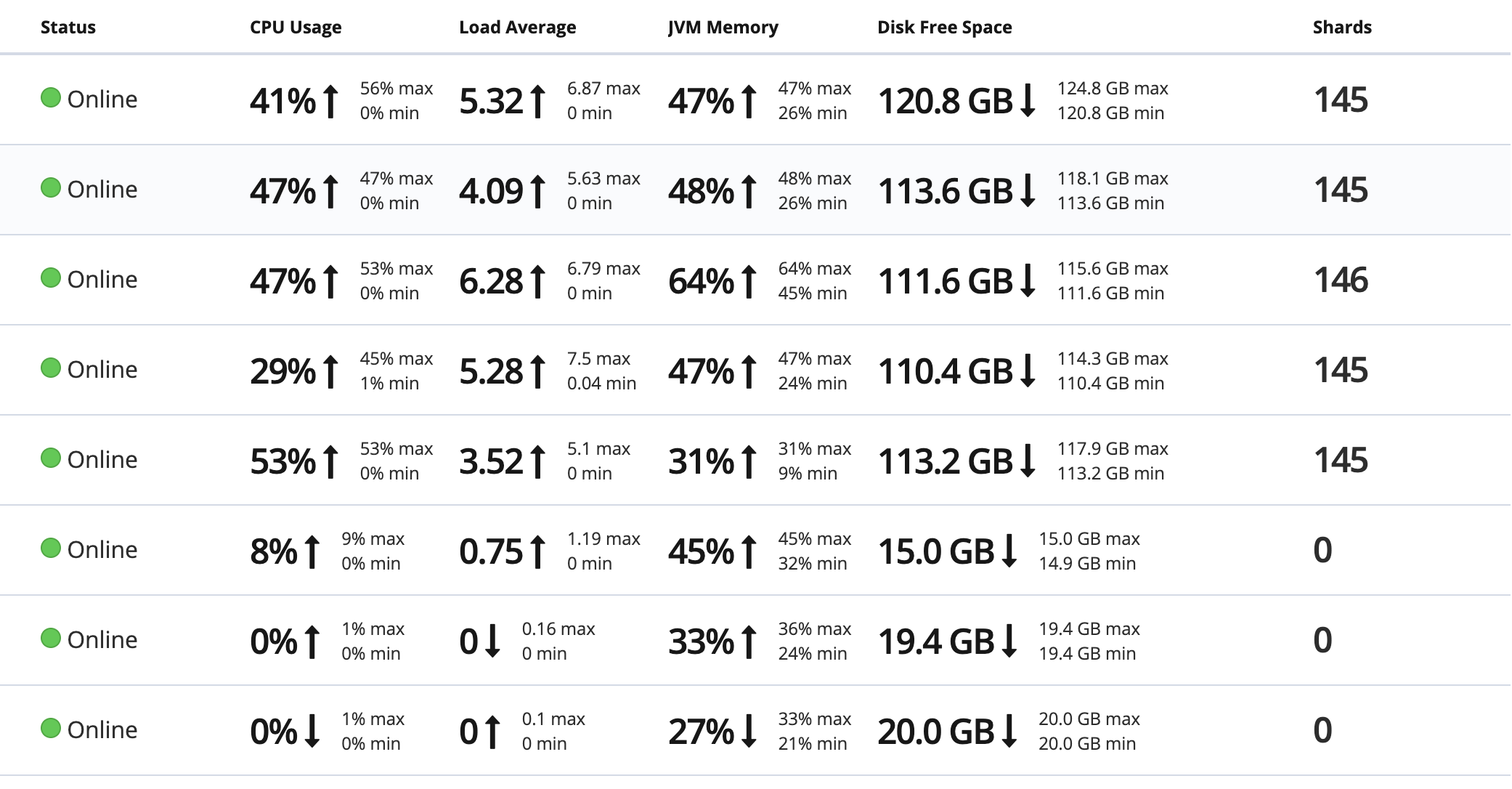Click green status dot in 113.6 GB row
Image resolution: width=1512 pixels, height=789 pixels.
51,187
